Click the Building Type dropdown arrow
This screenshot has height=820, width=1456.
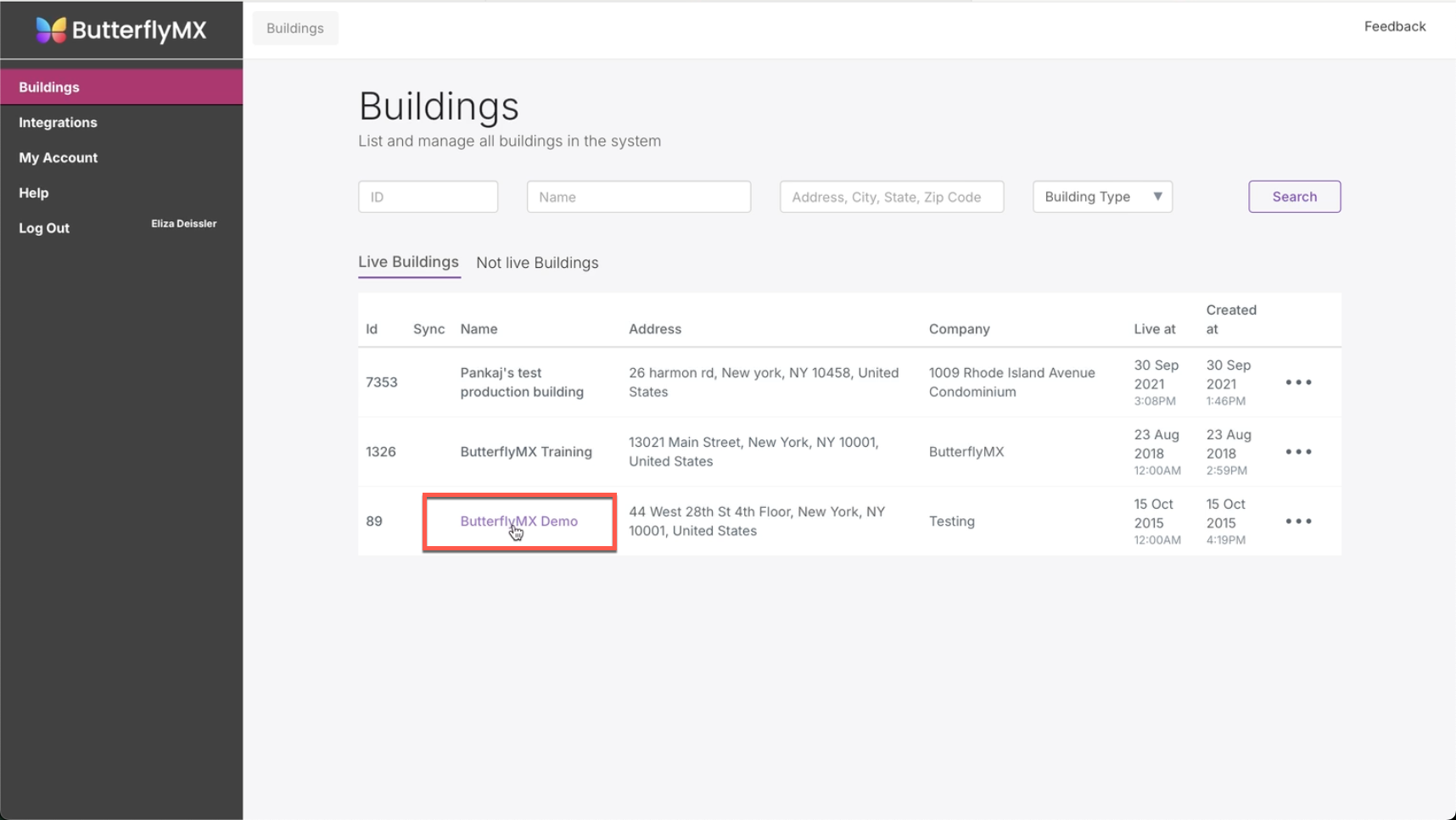point(1157,197)
